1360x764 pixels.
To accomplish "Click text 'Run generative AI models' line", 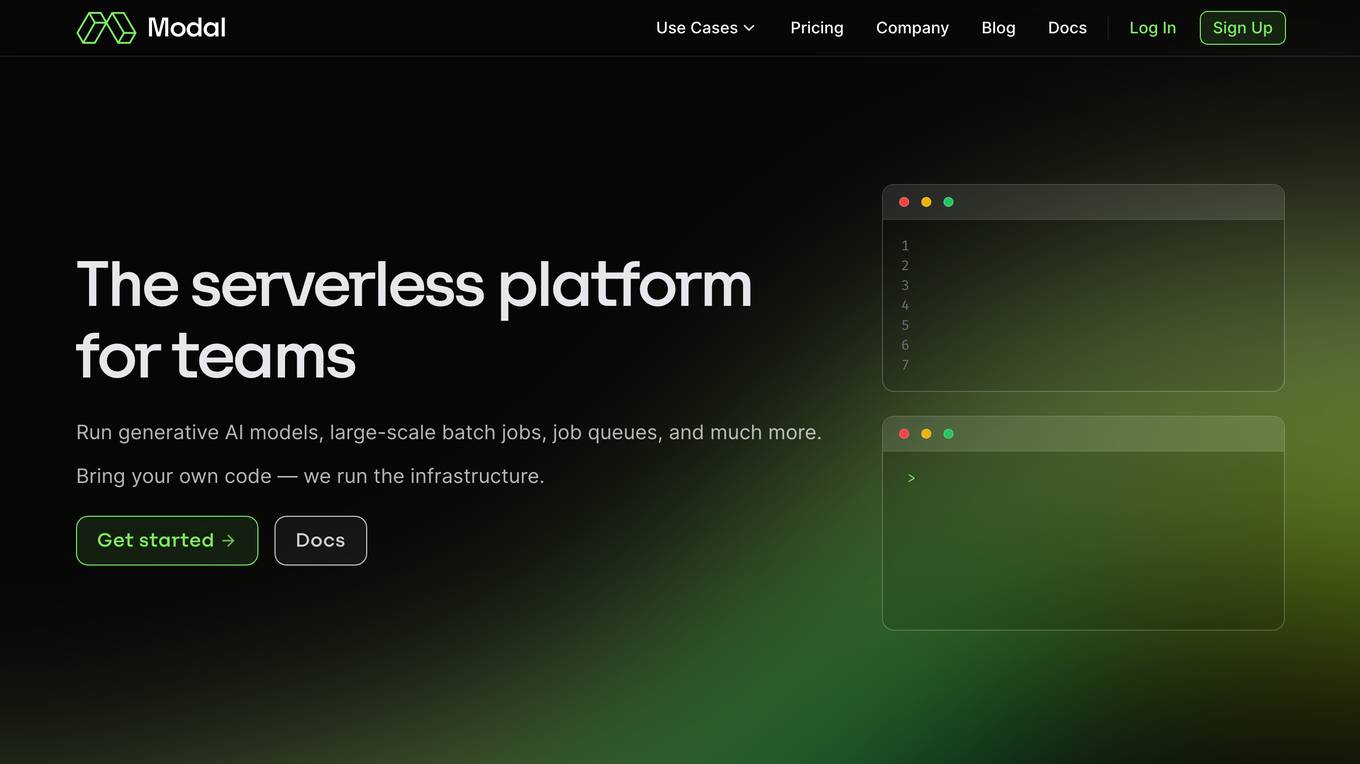I will pos(449,433).
